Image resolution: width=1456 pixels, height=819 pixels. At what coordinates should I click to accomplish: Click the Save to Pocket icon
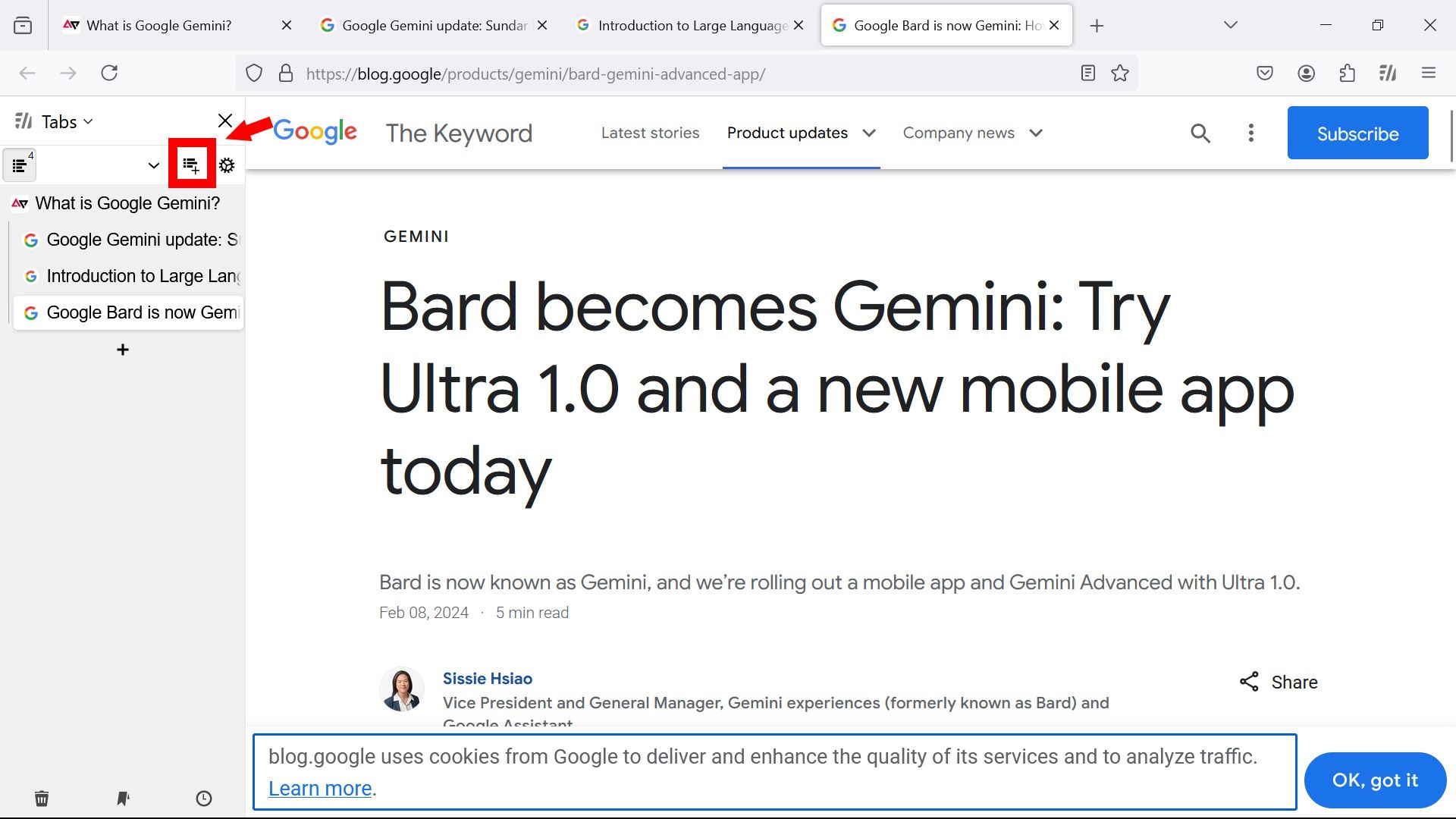[1264, 73]
